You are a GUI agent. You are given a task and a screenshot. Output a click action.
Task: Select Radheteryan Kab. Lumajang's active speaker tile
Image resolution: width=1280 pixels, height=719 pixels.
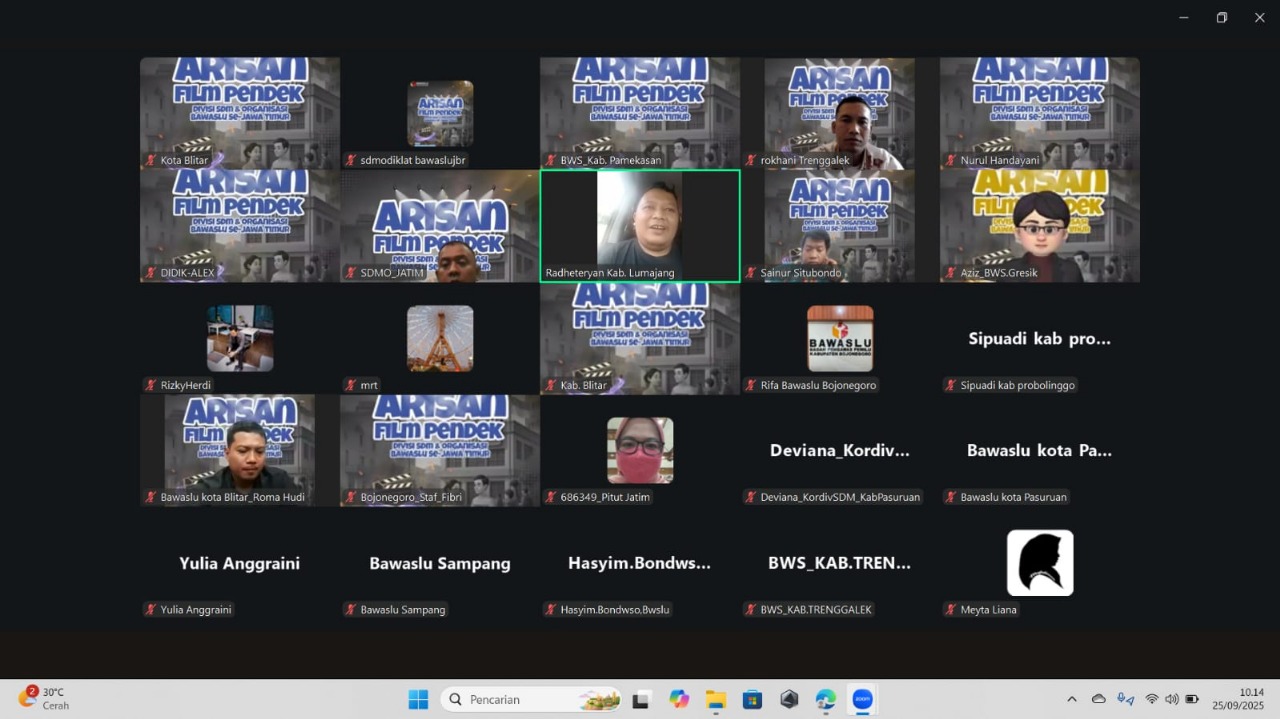(x=640, y=226)
